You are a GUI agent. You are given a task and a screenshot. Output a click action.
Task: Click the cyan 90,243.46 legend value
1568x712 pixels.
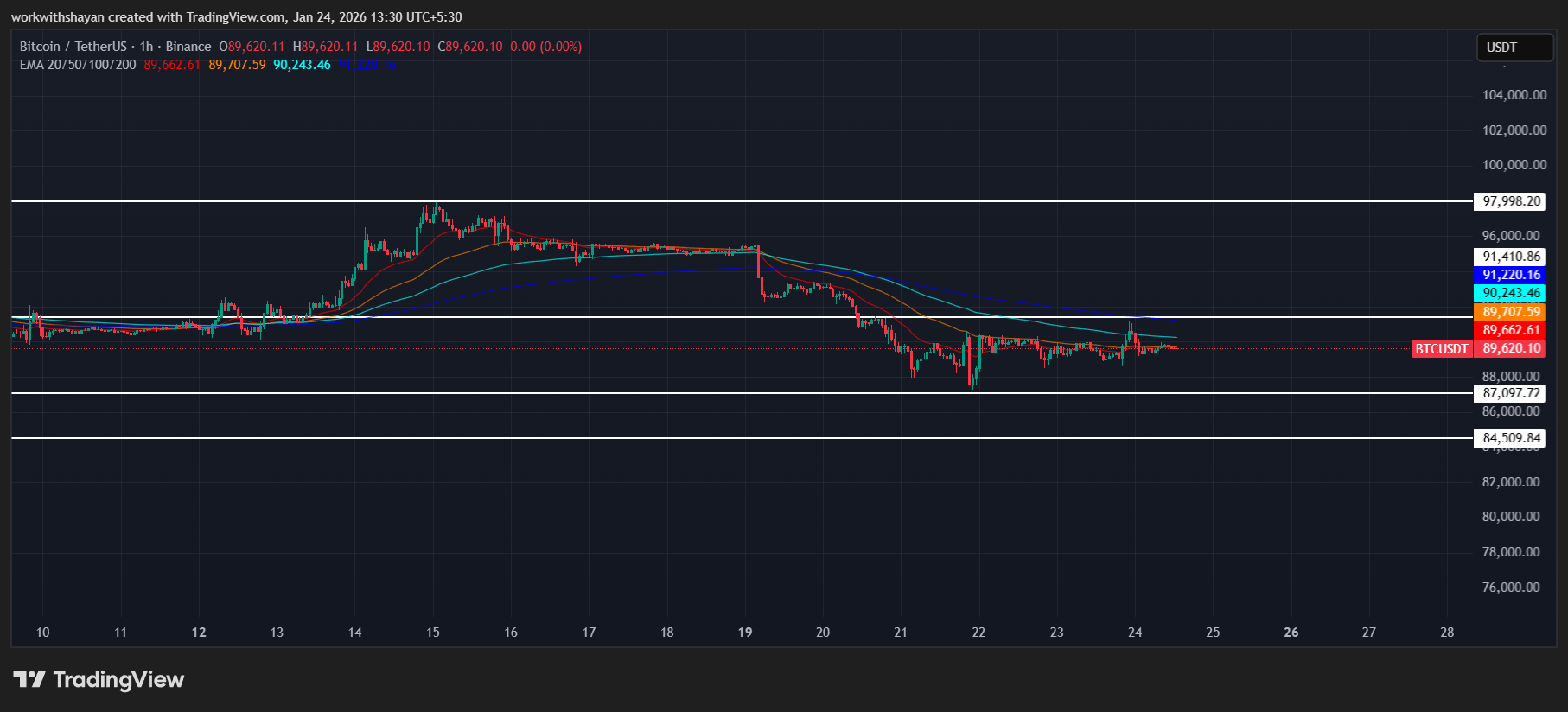[x=302, y=65]
